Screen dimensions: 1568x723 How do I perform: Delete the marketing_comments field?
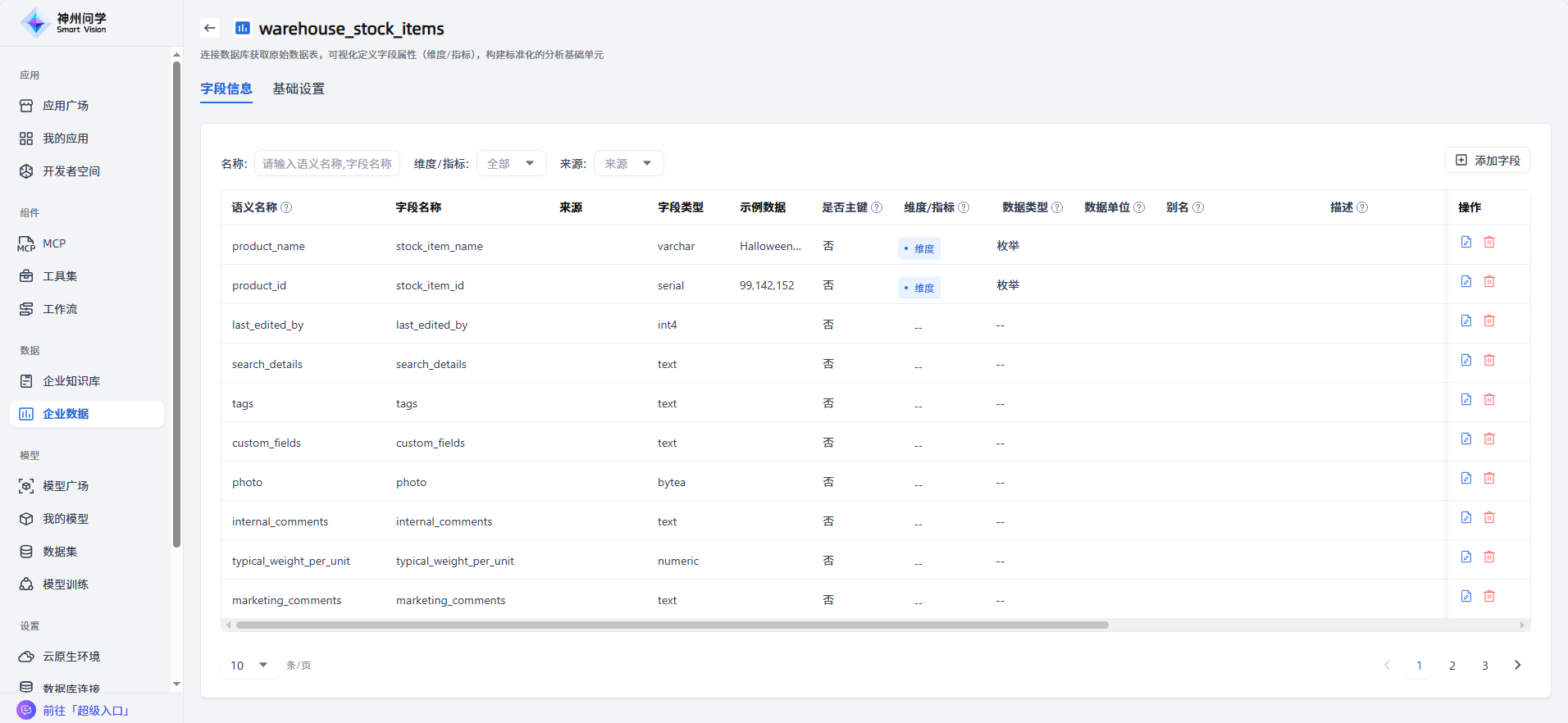coord(1488,596)
